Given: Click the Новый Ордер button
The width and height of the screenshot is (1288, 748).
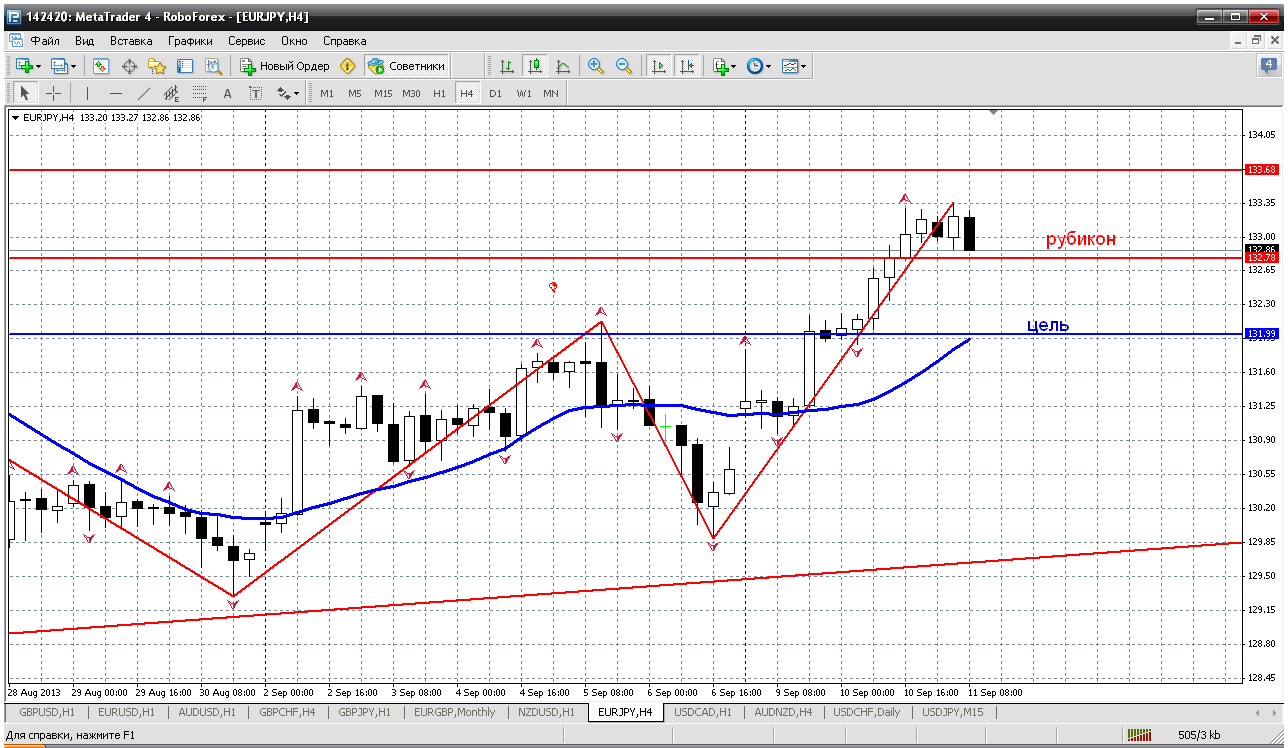Looking at the screenshot, I should [x=284, y=66].
